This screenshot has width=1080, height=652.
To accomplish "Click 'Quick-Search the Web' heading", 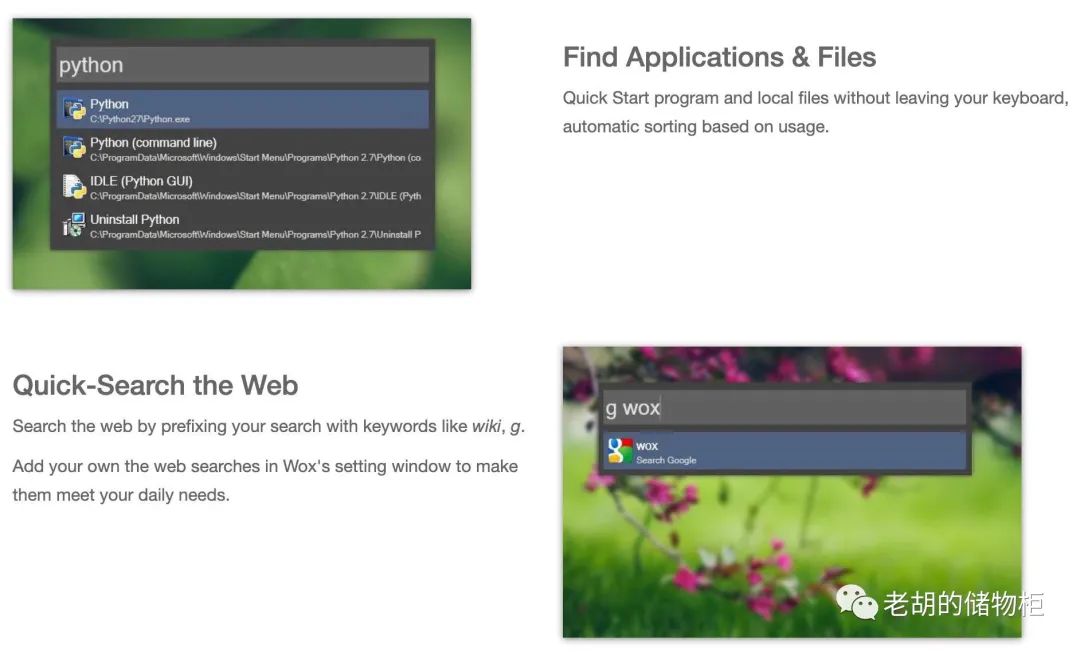I will [x=155, y=386].
